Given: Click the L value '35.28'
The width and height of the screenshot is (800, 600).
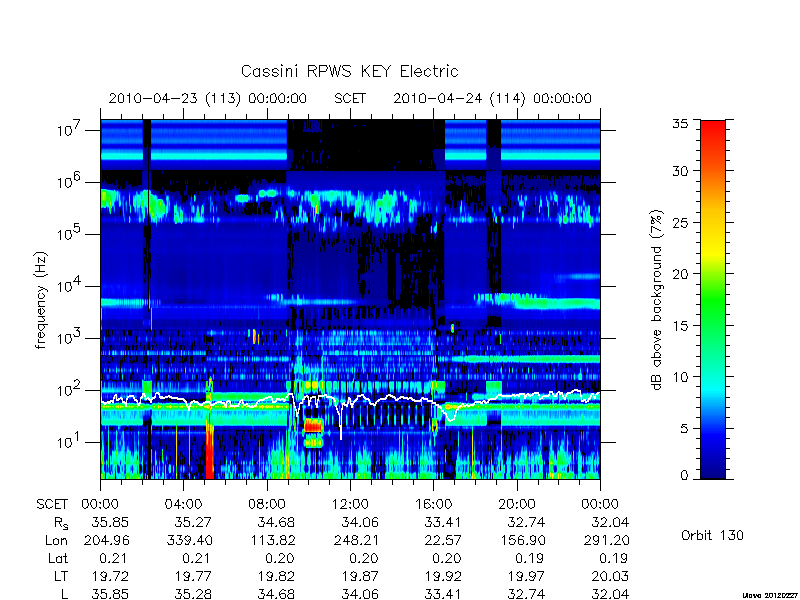Looking at the screenshot, I should pos(193,594).
